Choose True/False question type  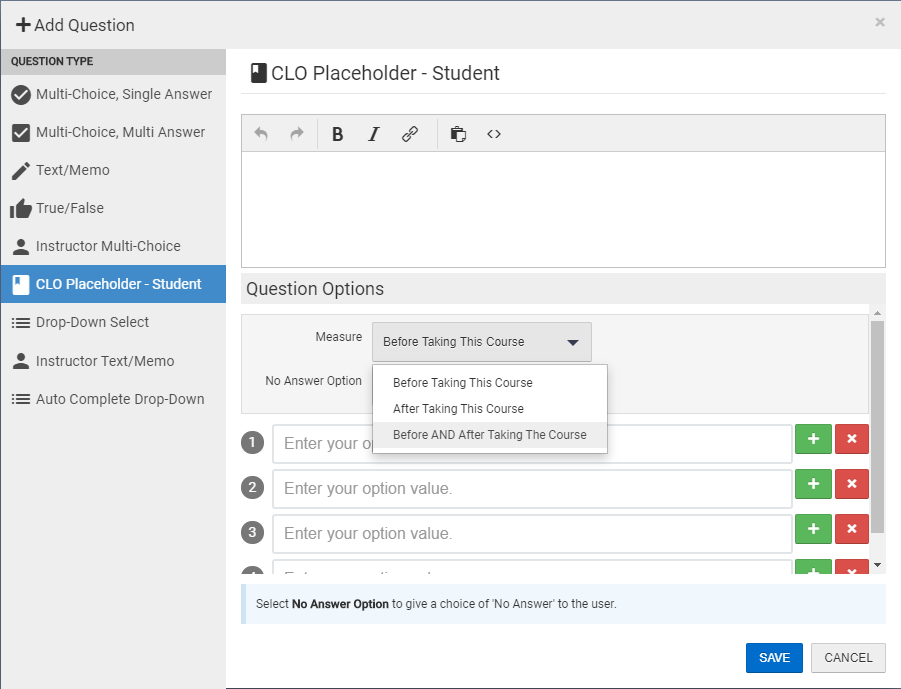[113, 208]
